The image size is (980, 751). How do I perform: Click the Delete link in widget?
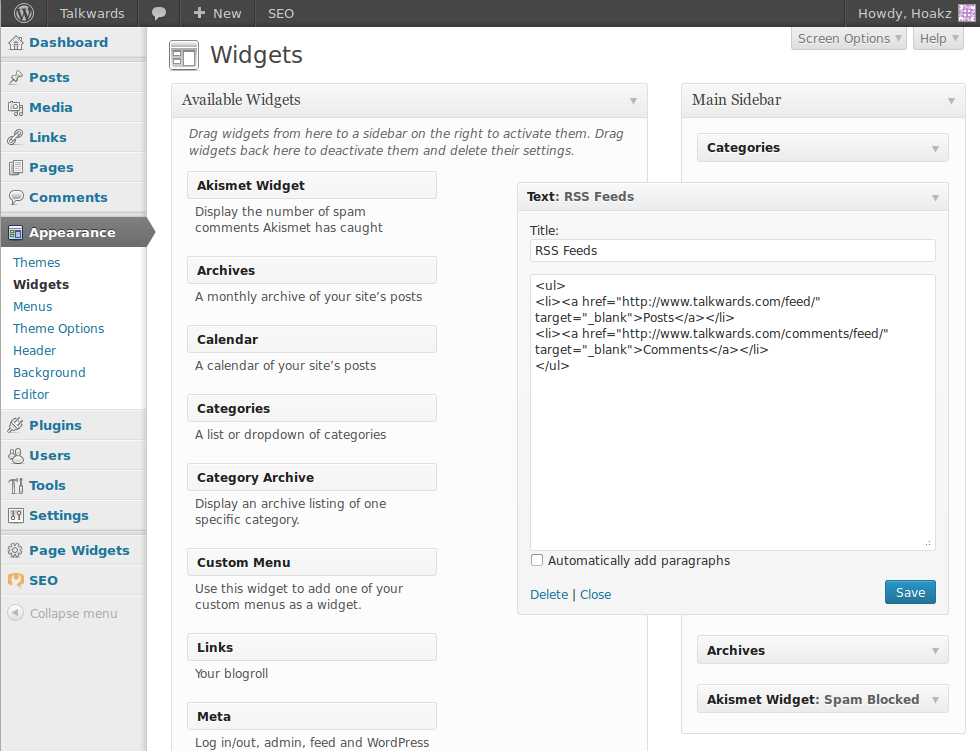549,595
